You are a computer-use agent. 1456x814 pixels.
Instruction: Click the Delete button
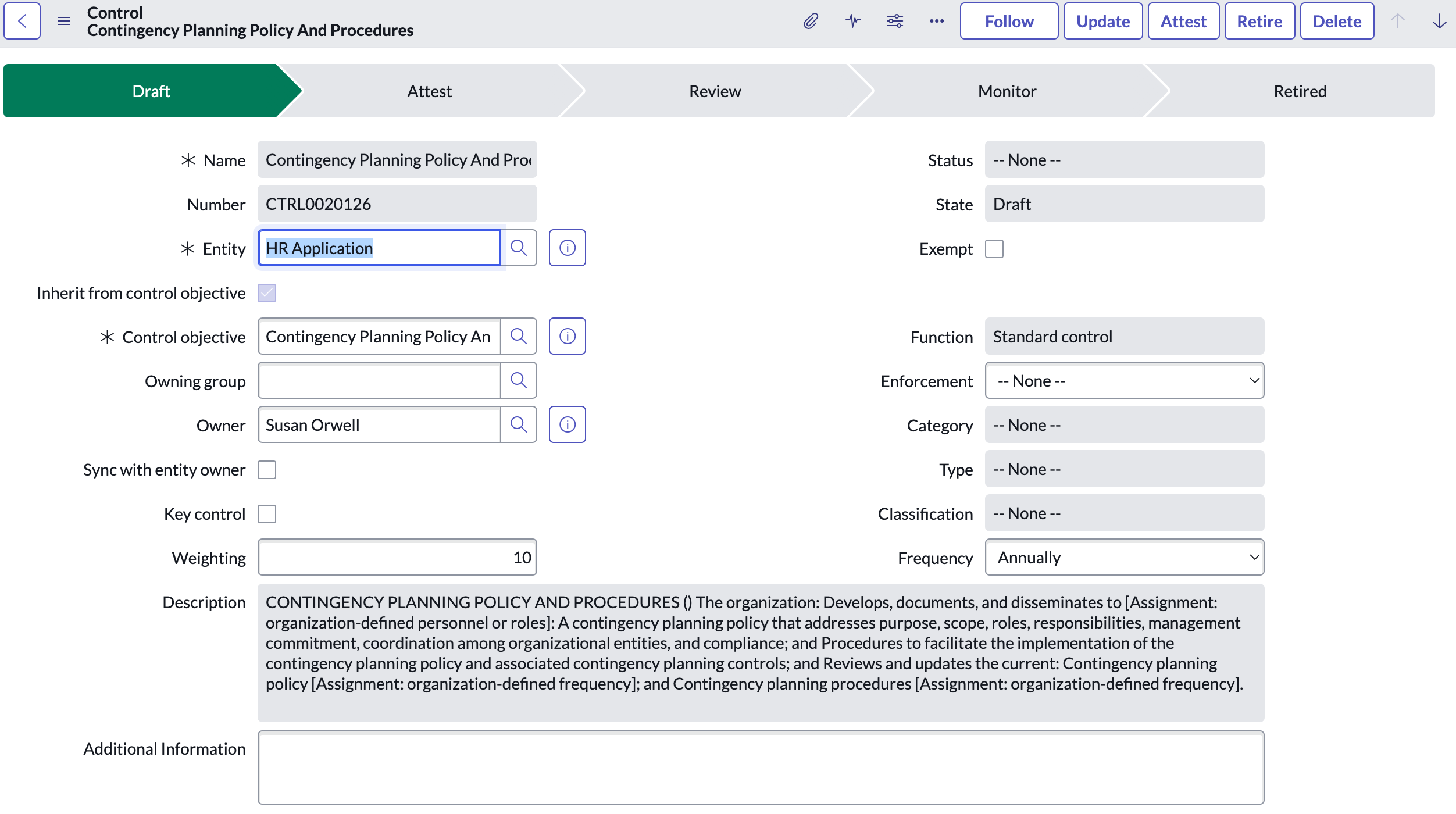1337,22
